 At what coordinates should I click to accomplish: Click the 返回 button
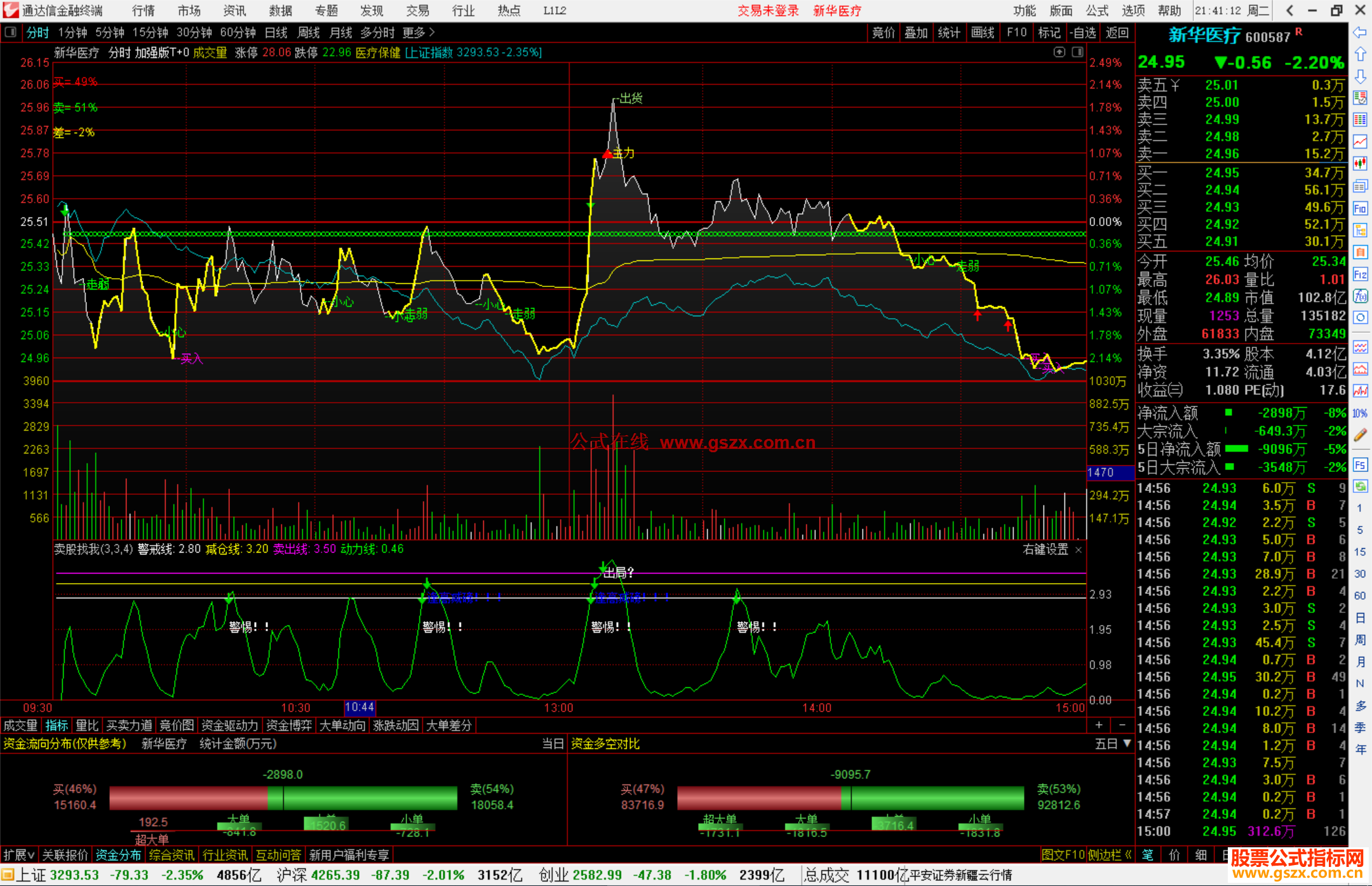[1117, 32]
